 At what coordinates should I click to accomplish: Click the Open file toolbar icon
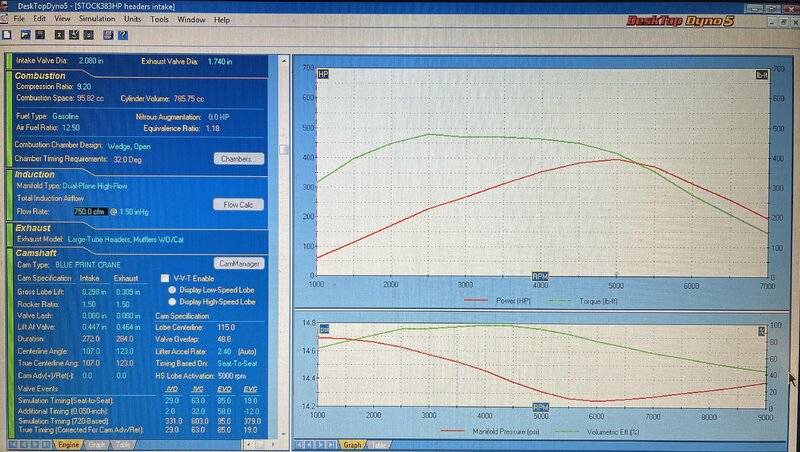tap(26, 35)
